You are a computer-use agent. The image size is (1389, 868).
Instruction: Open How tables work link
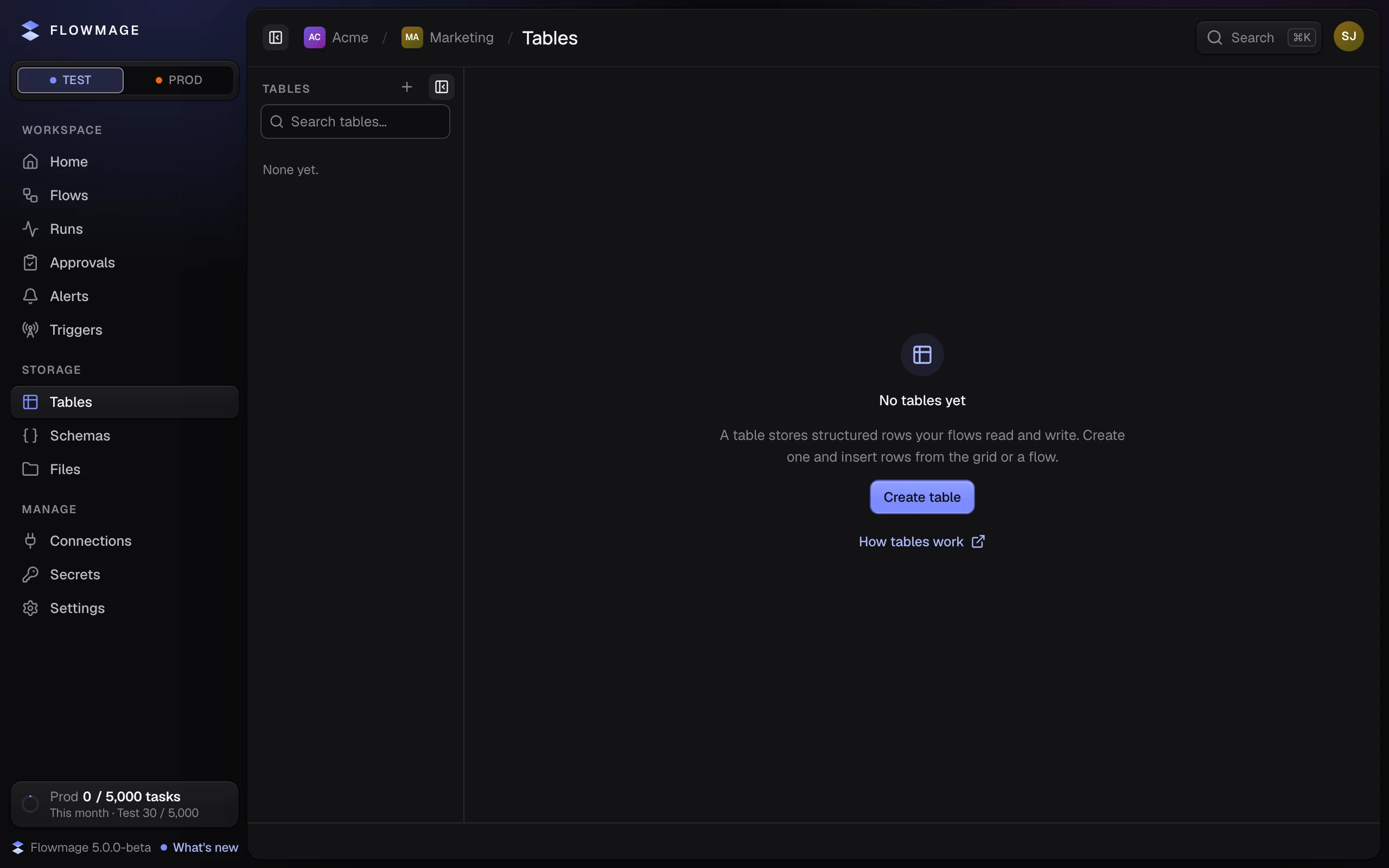(922, 542)
